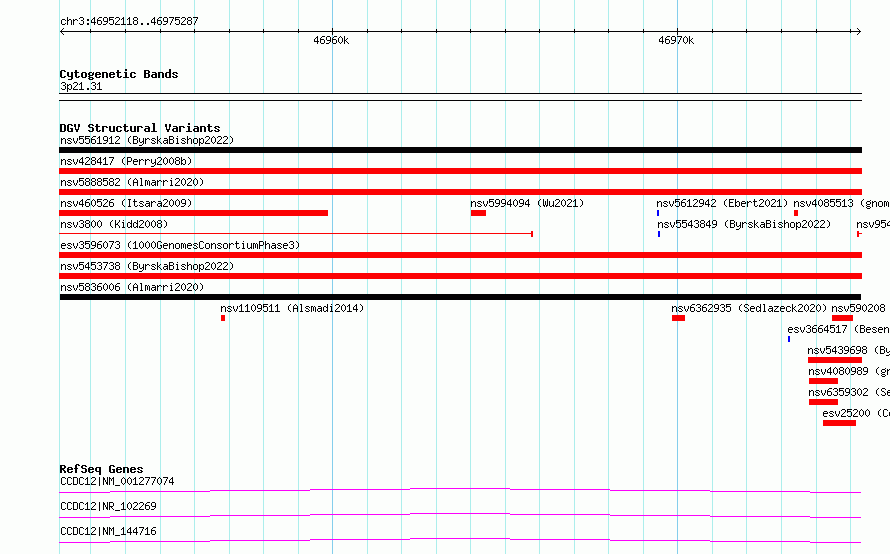Click the red bar under nsv4080989

tap(824, 381)
